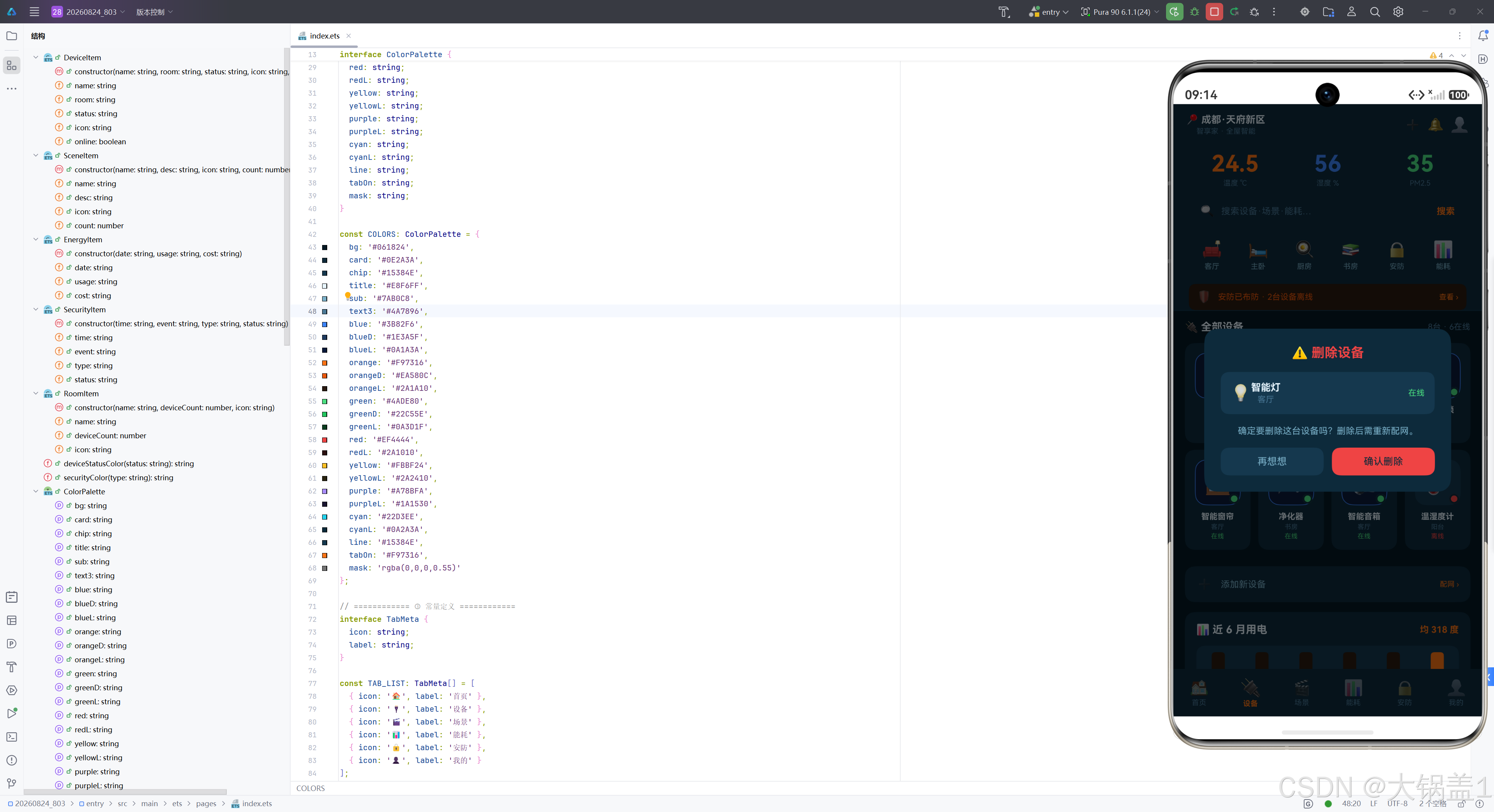
Task: Open the table layout tool window icon
Action: pyautogui.click(x=12, y=620)
